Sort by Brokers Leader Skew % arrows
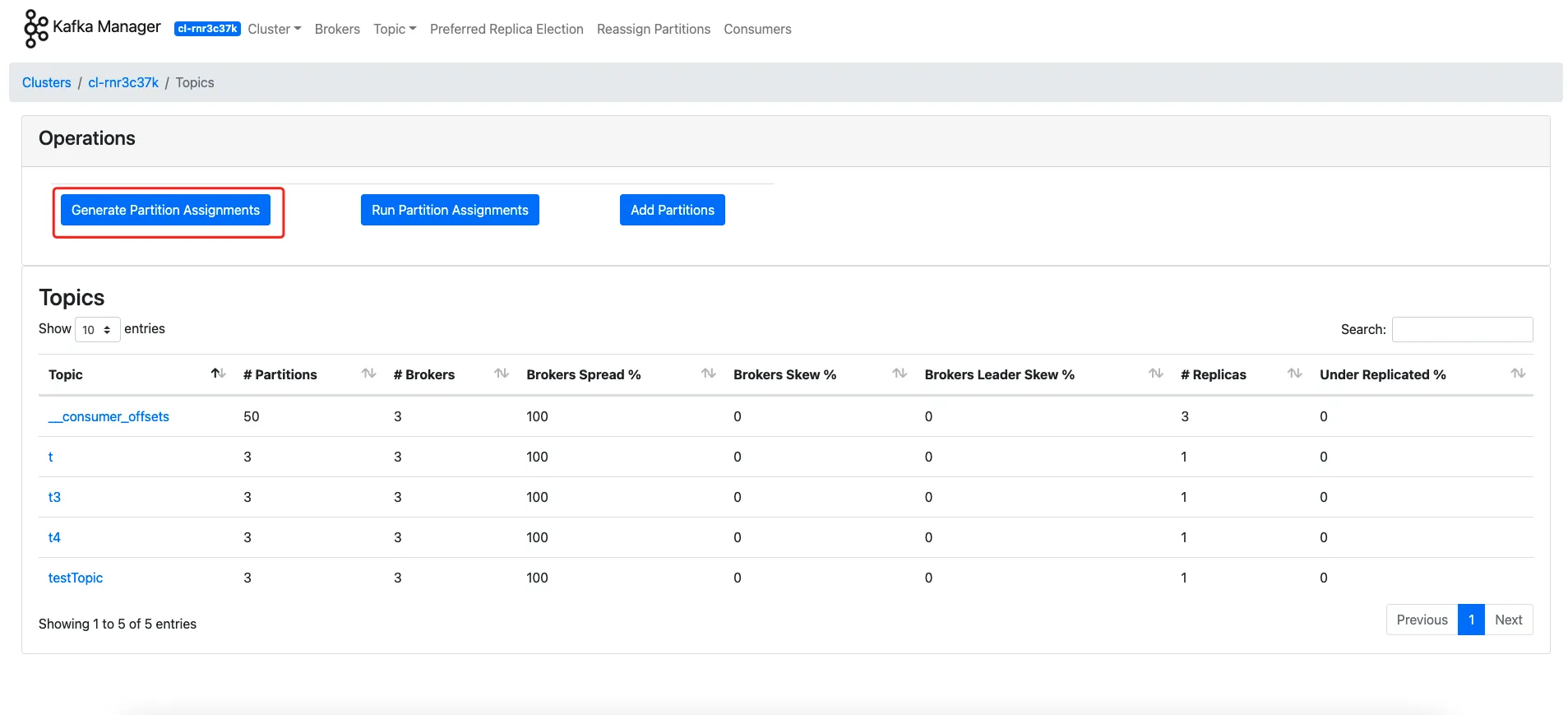Image resolution: width=1568 pixels, height=715 pixels. (1155, 374)
